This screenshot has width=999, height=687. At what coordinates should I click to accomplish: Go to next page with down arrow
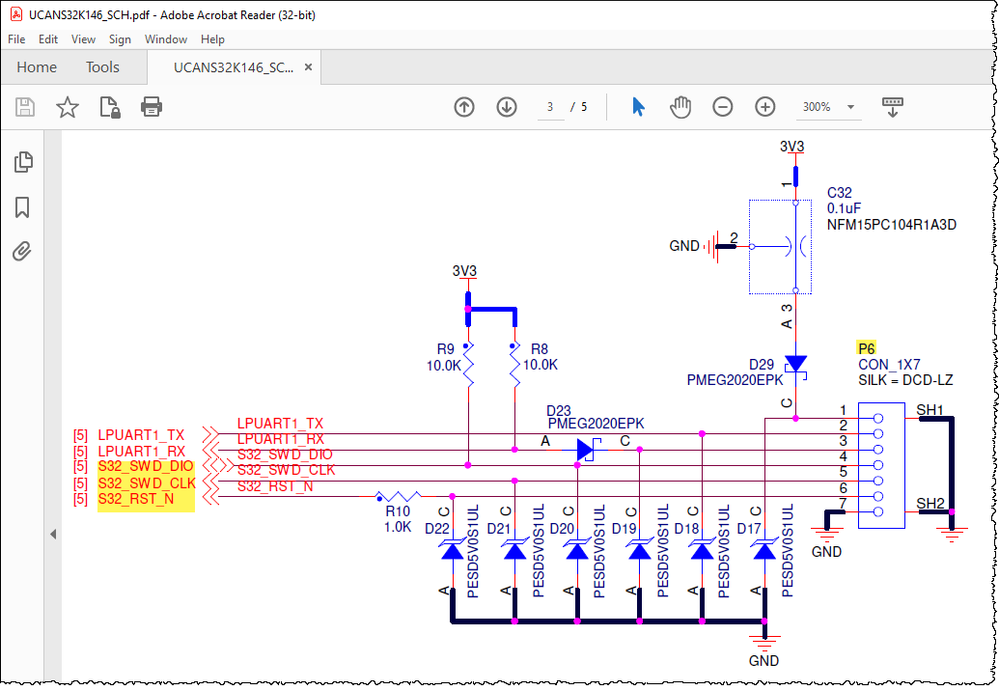[508, 107]
